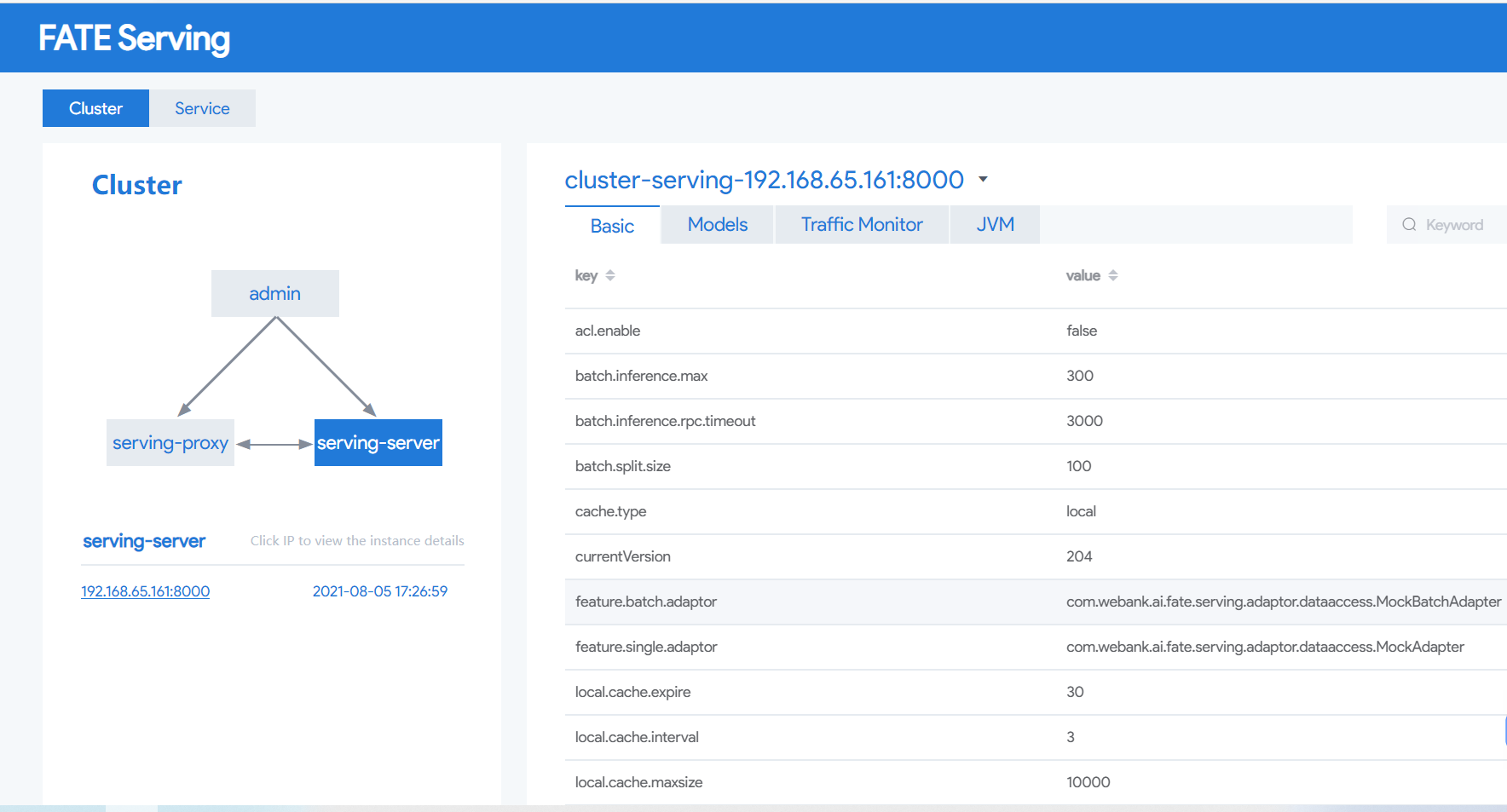Select currentVersion key
1507x812 pixels.
[623, 556]
